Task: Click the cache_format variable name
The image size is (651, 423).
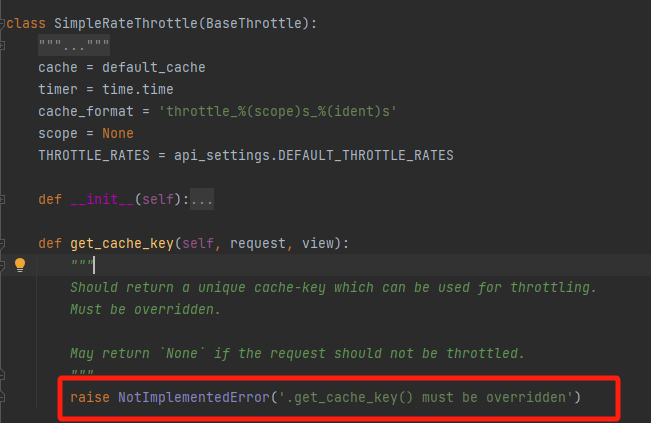Action: (x=86, y=111)
